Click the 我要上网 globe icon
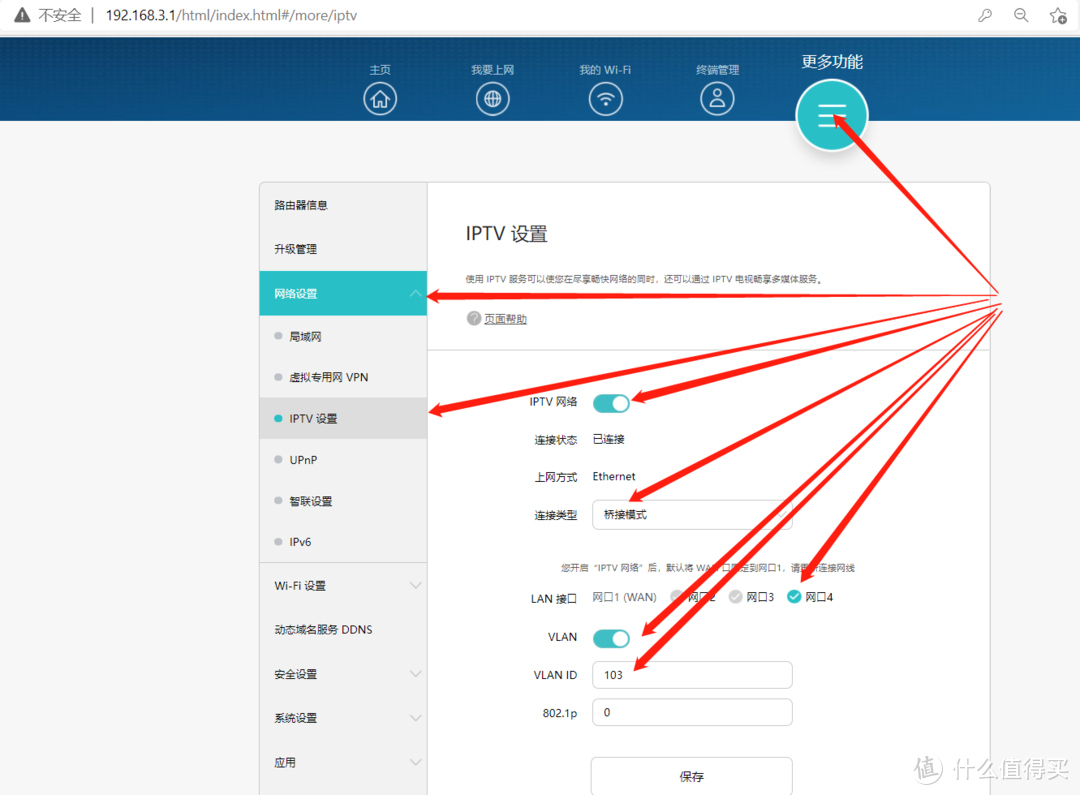 click(x=493, y=98)
